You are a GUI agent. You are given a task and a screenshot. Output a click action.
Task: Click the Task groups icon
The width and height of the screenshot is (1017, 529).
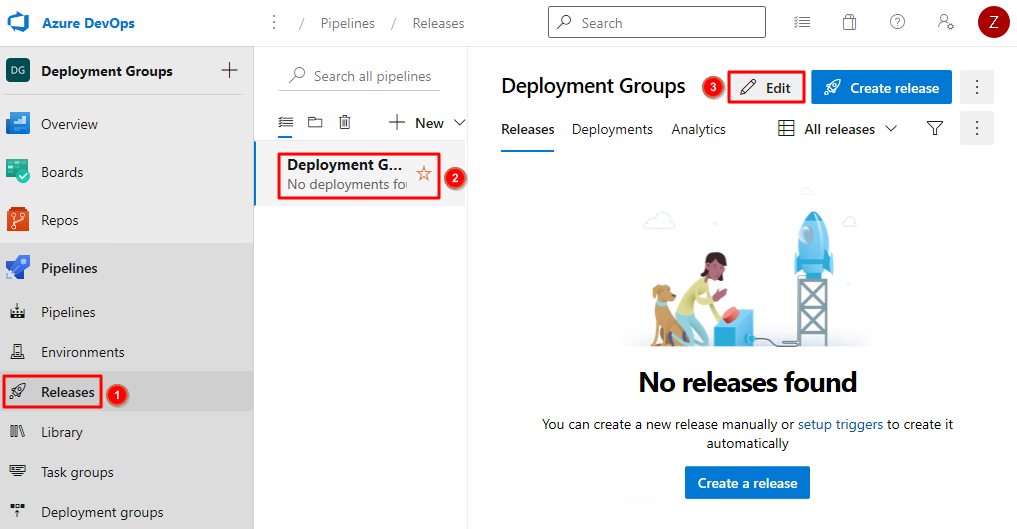pyautogui.click(x=18, y=471)
